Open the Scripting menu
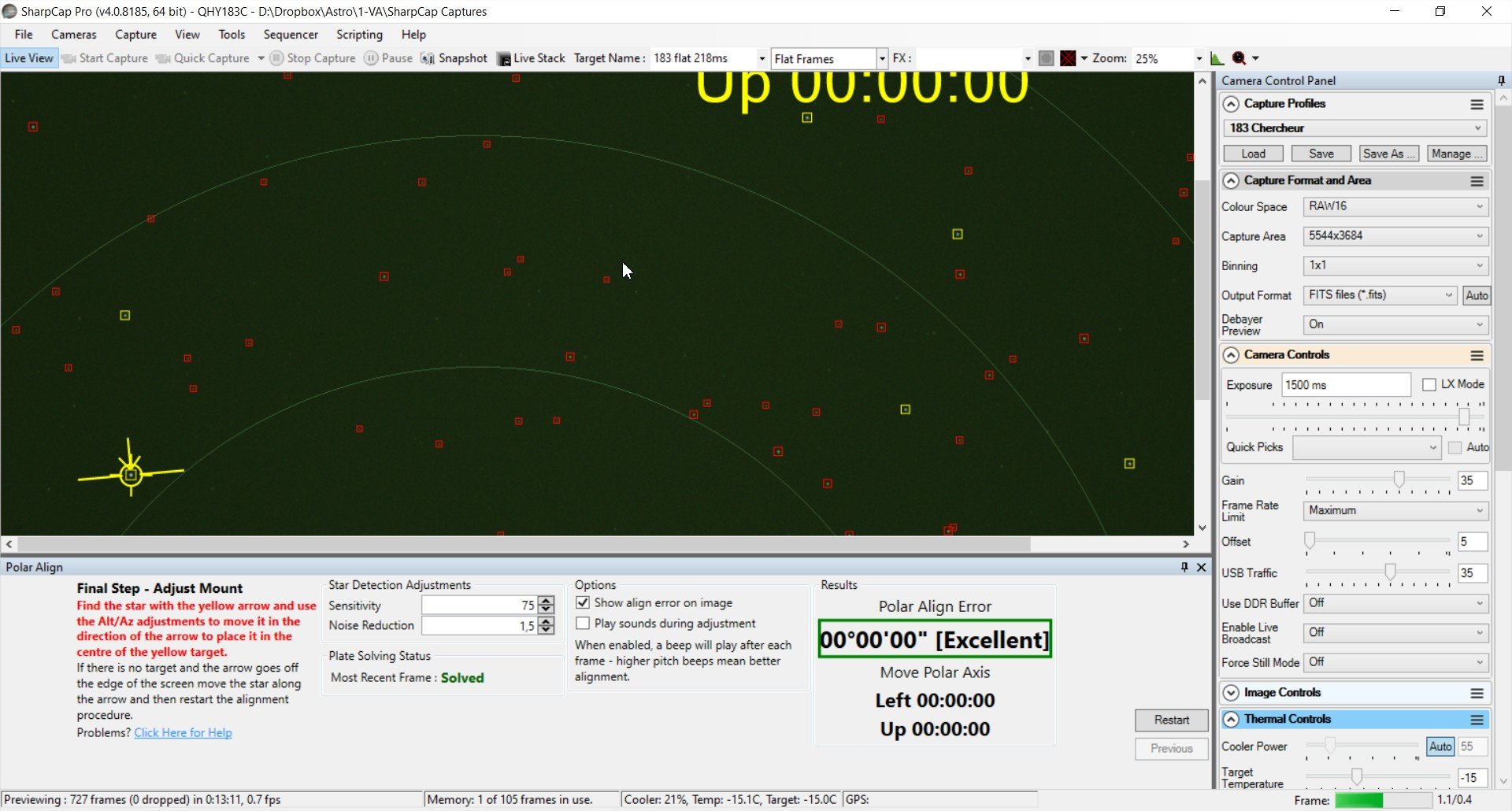The image size is (1512, 811). pos(359,35)
